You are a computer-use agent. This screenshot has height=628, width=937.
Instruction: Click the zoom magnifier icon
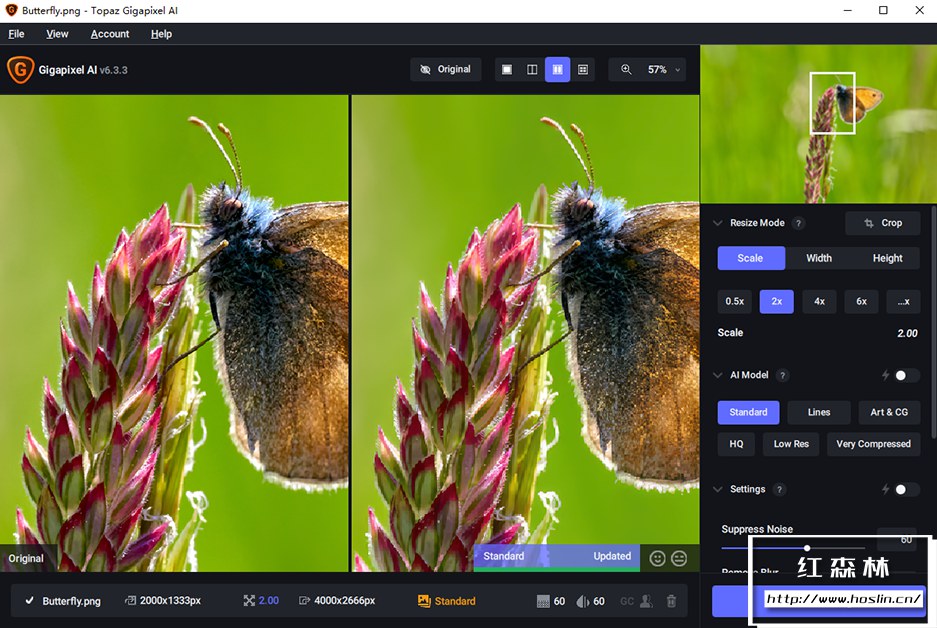(x=626, y=69)
